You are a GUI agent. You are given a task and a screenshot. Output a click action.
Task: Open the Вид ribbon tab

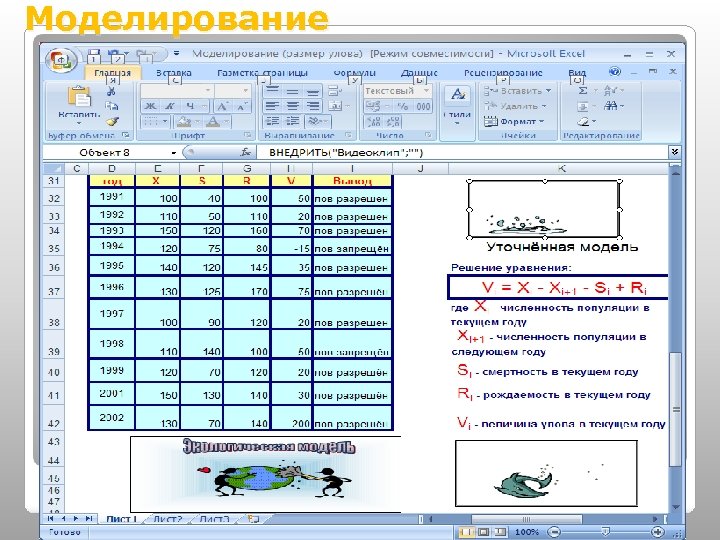pos(577,73)
